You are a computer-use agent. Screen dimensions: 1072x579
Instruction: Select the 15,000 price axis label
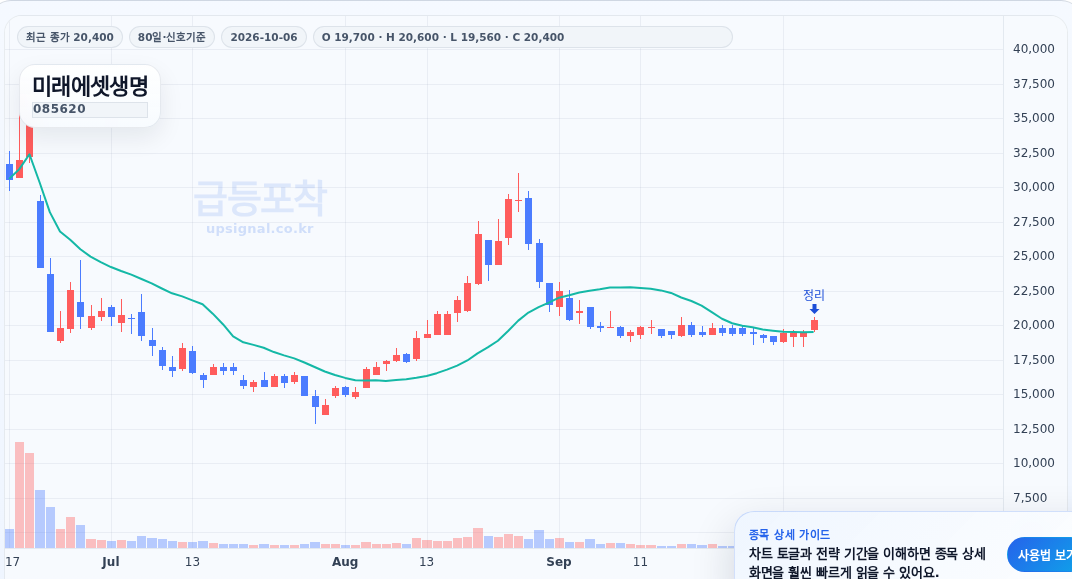click(1034, 394)
